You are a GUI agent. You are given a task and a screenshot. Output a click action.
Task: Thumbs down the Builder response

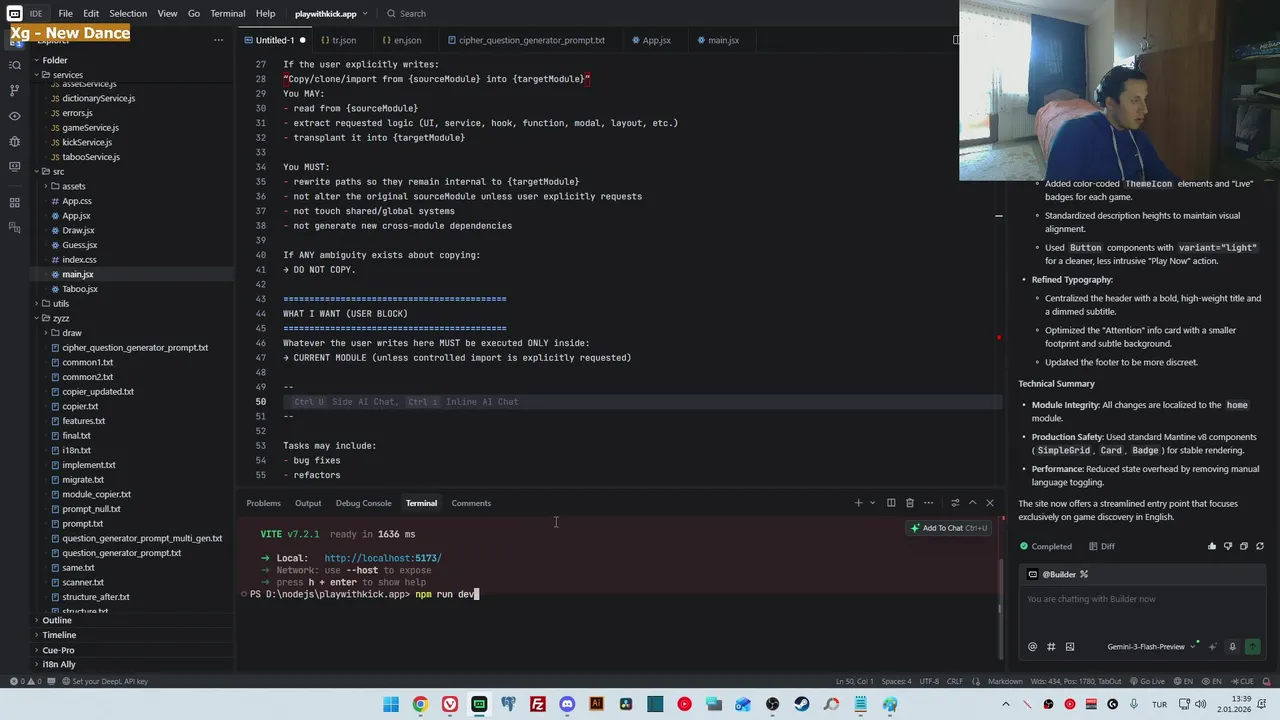click(x=1228, y=546)
